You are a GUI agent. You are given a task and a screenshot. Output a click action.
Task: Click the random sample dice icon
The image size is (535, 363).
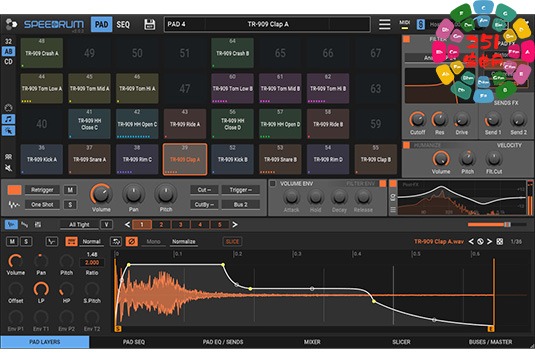(x=500, y=242)
